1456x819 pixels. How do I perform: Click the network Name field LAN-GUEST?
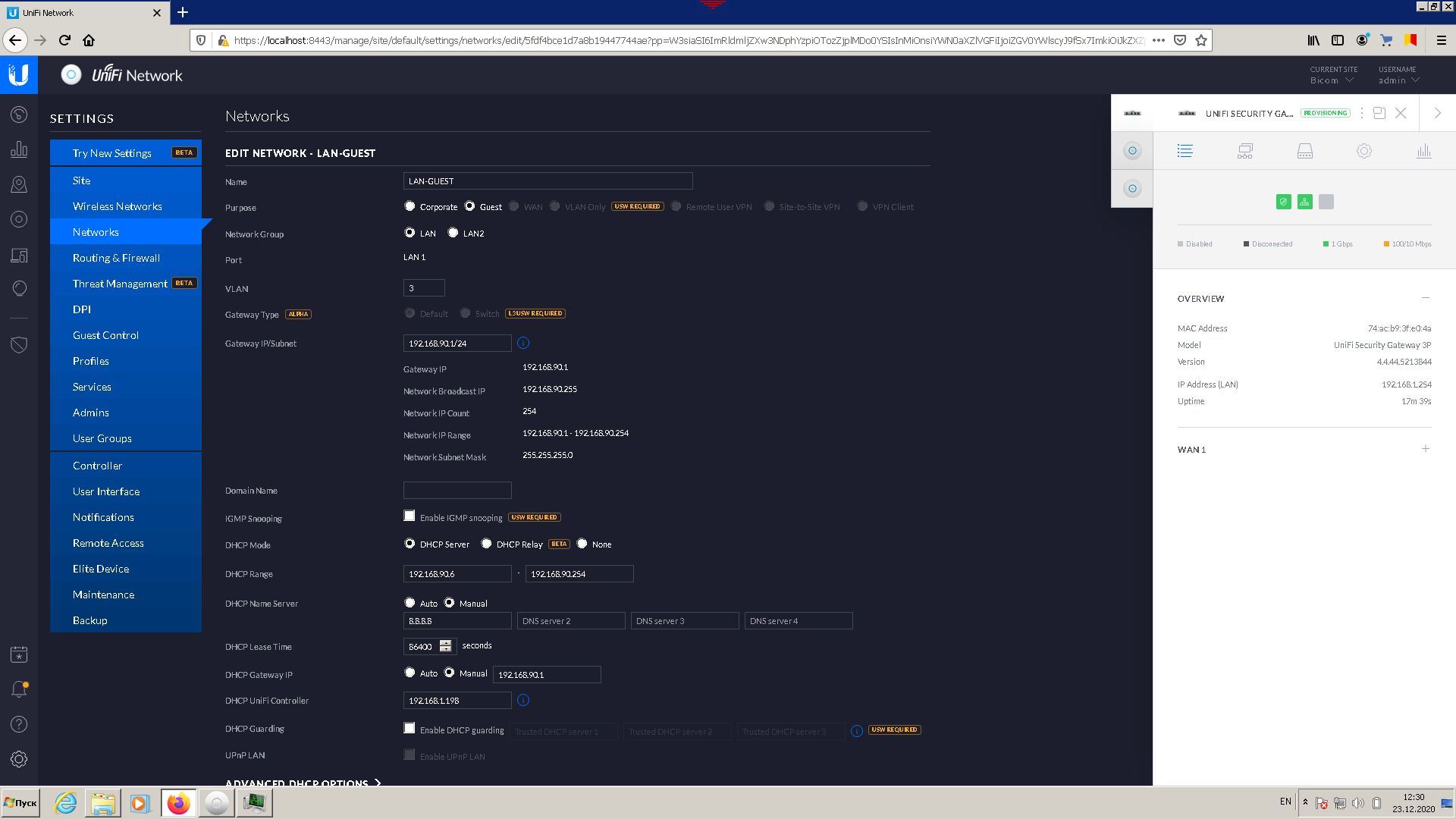coord(548,181)
